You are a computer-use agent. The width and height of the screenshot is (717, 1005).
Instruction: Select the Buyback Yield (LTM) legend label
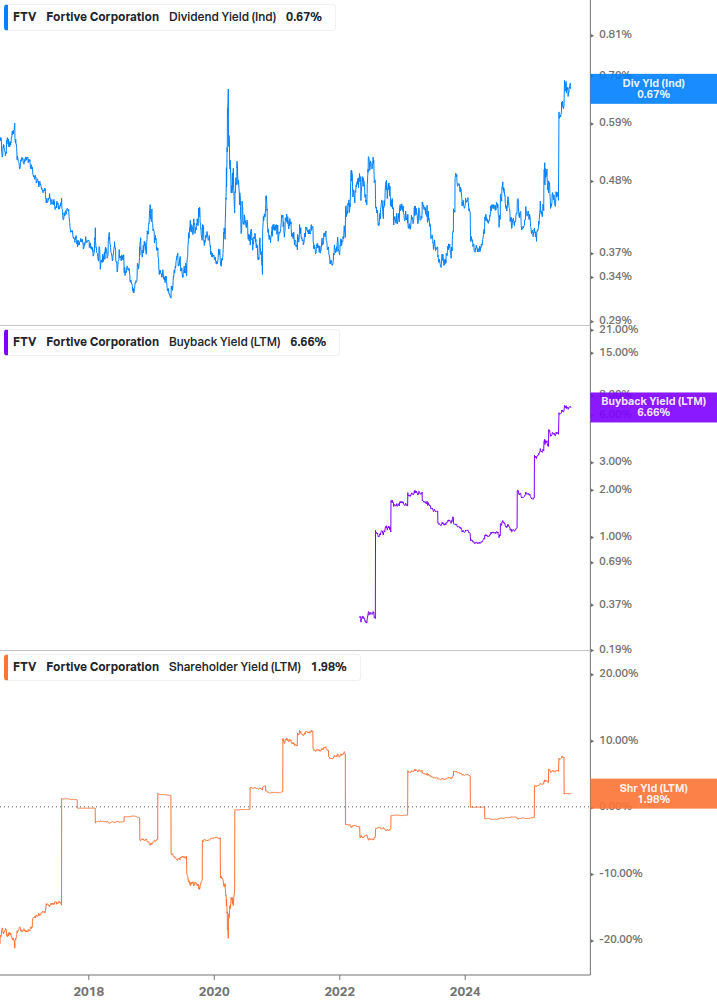click(x=226, y=342)
